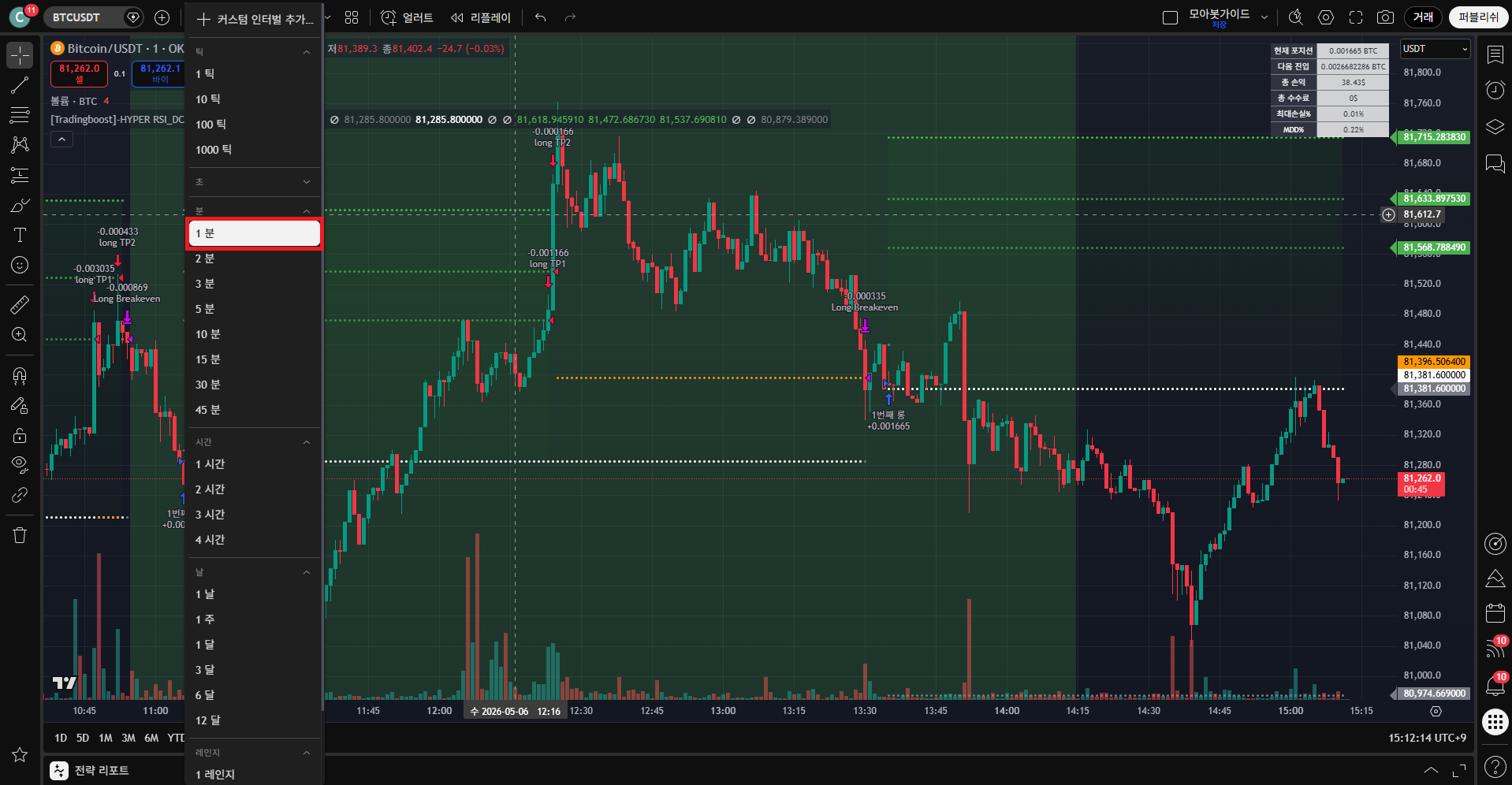The image size is (1512, 785).
Task: Open chart settings hexagon icon
Action: point(1326,17)
